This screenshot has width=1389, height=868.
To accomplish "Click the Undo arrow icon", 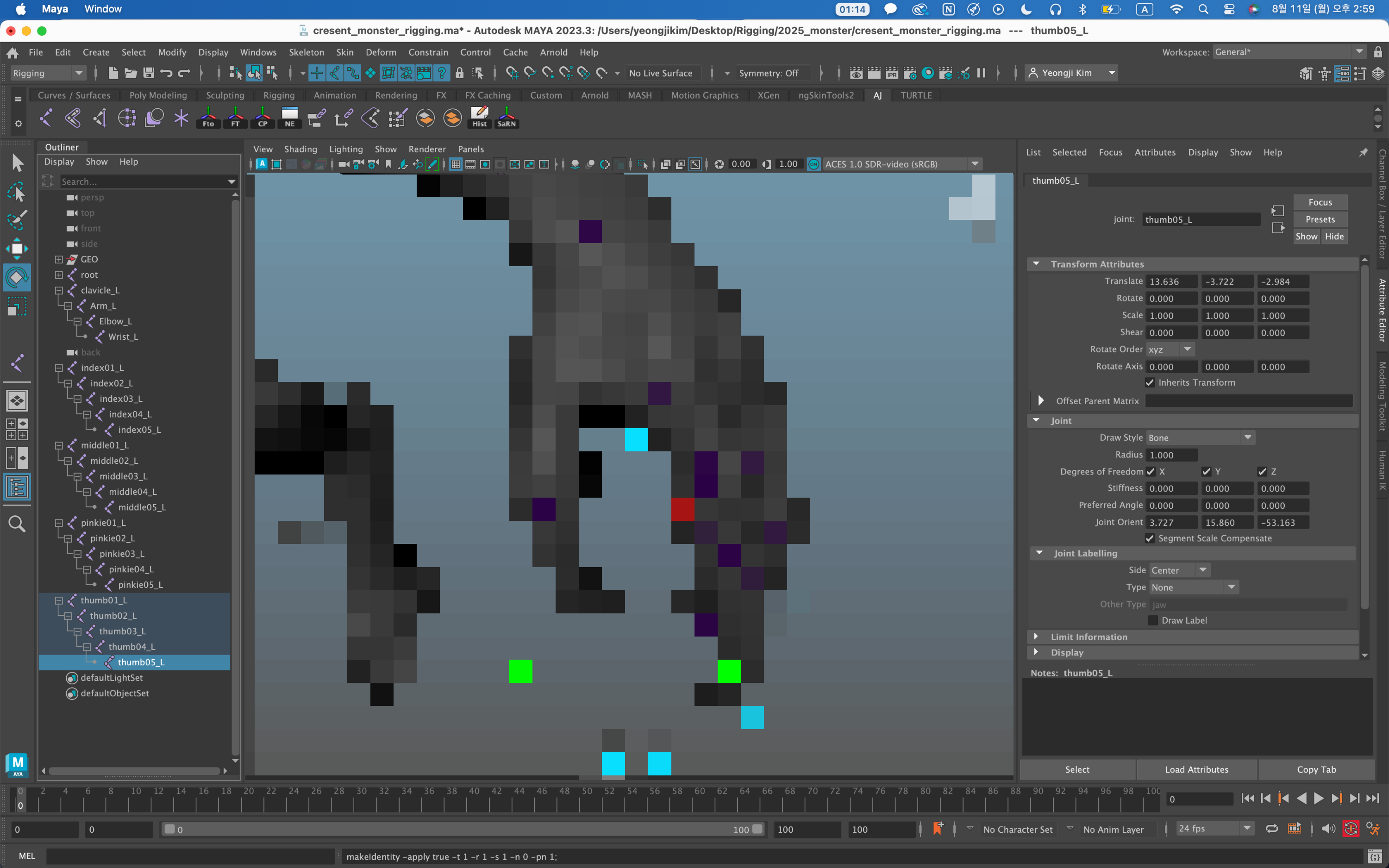I will coord(167,73).
